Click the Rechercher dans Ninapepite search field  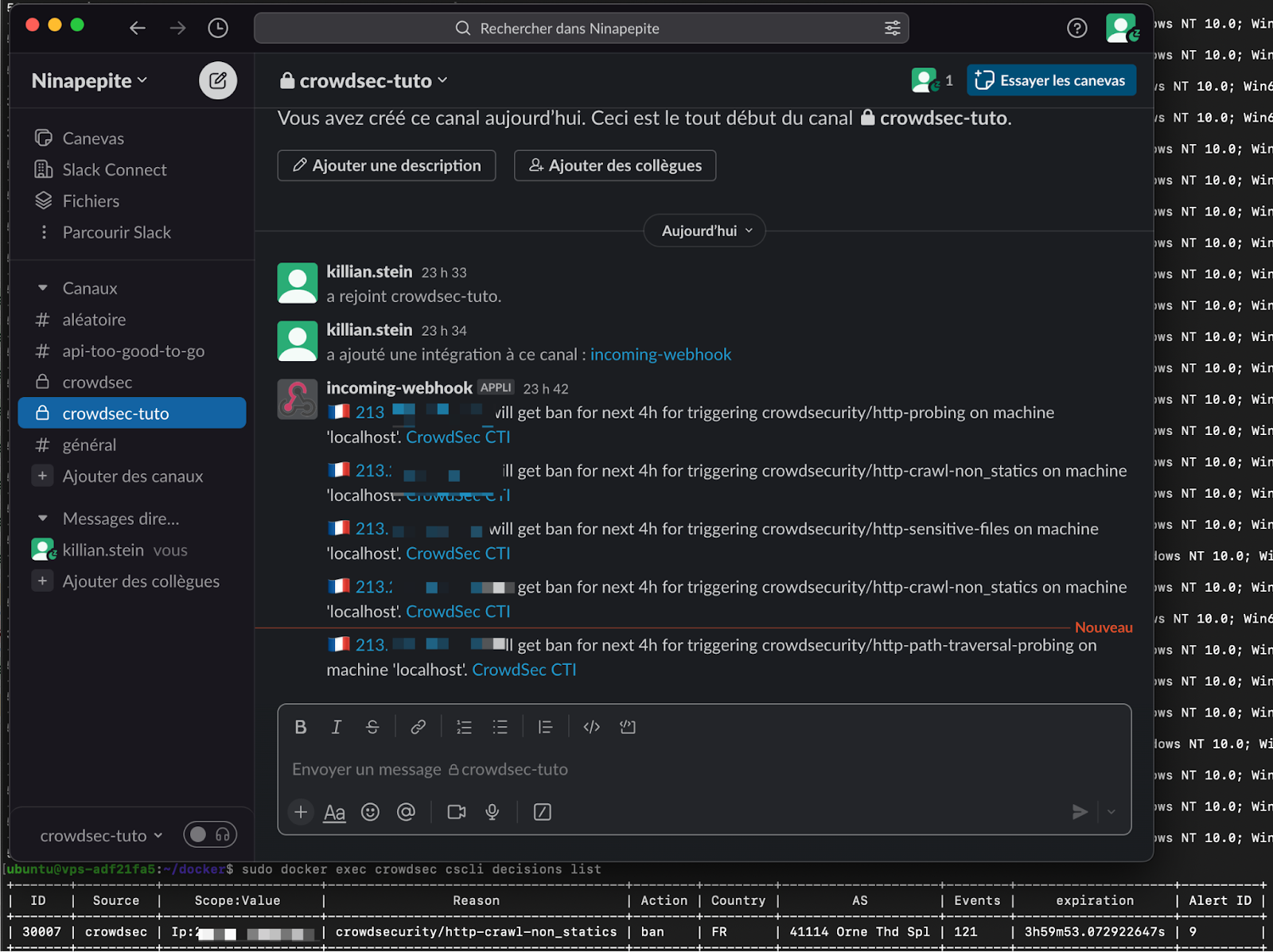point(582,29)
